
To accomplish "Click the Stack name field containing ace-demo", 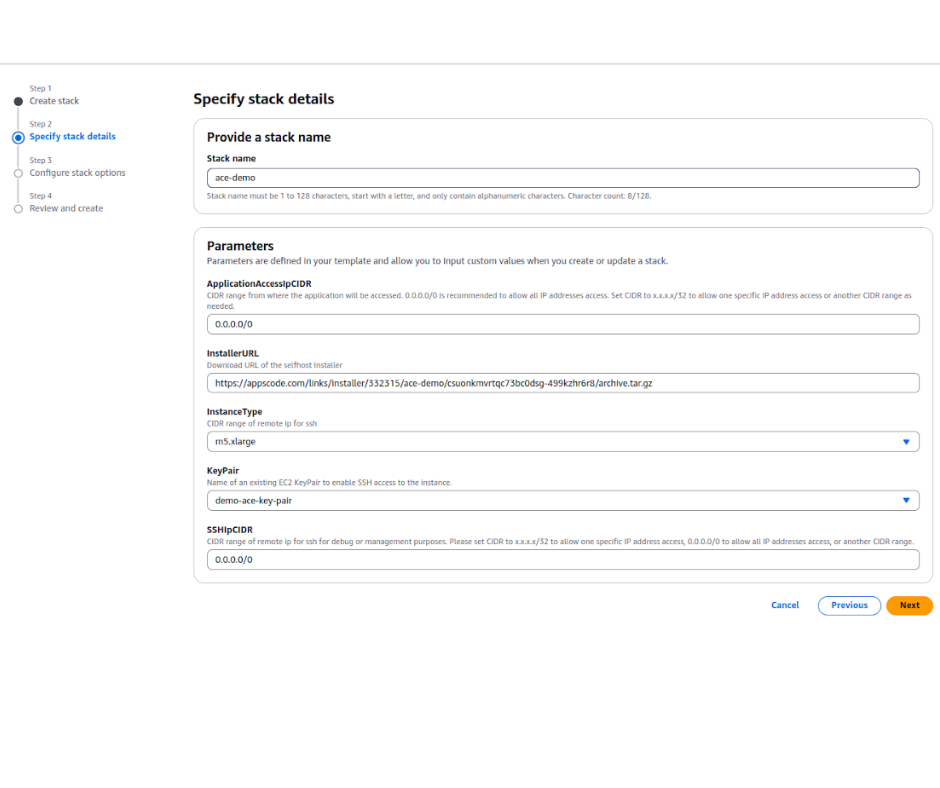I will click(562, 178).
